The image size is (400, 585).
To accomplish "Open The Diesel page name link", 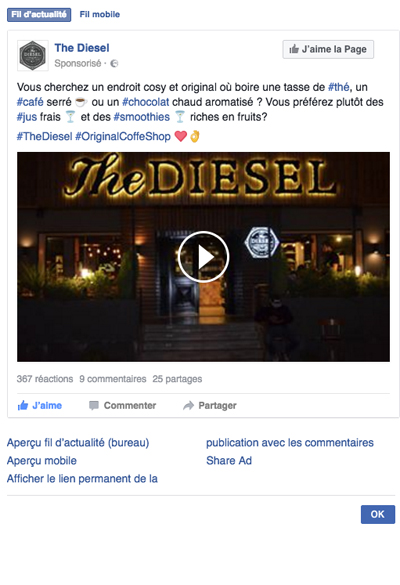I will coord(82,48).
